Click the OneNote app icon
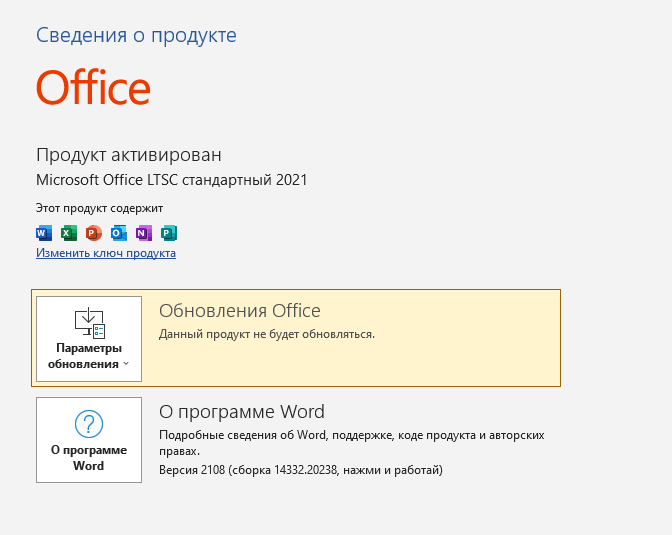The width and height of the screenshot is (672, 535). click(x=144, y=233)
